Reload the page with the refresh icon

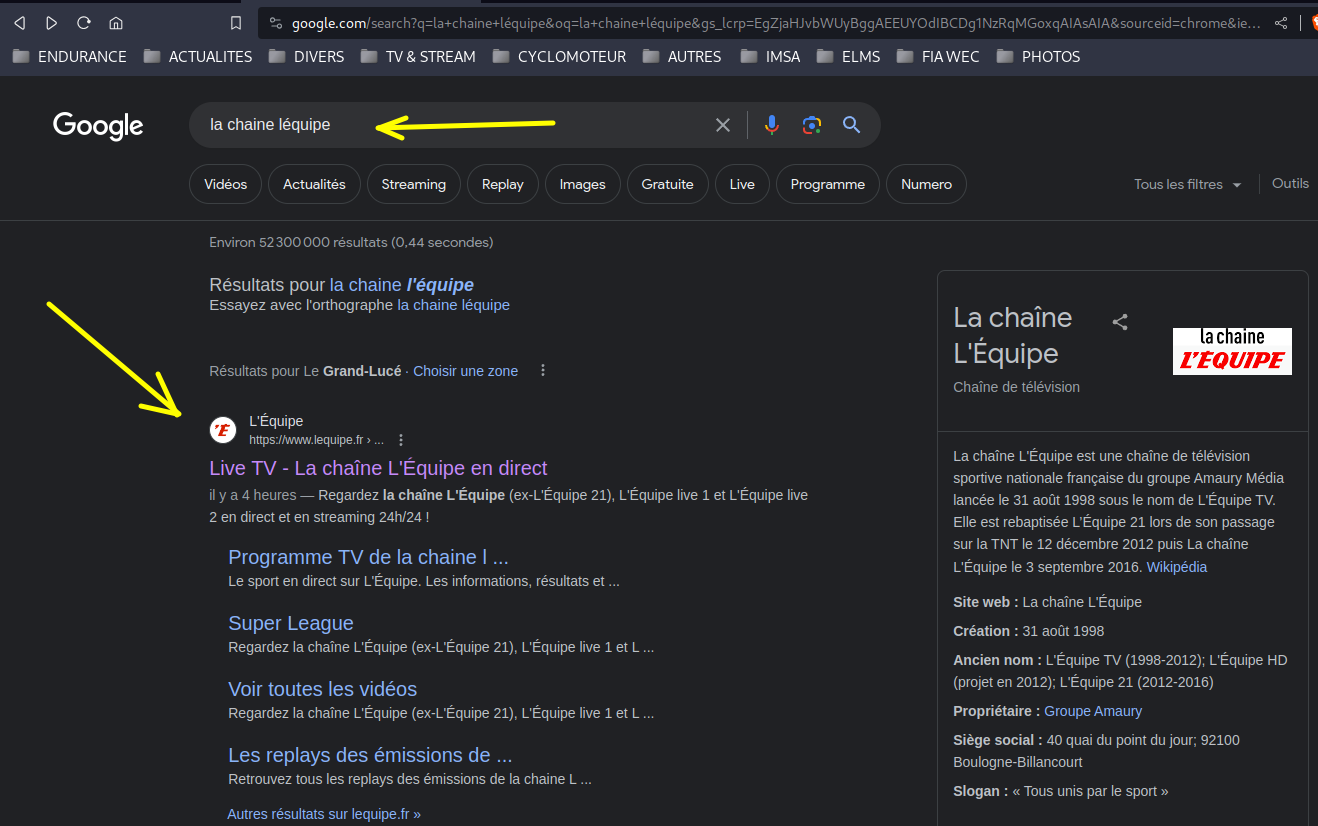[x=84, y=23]
